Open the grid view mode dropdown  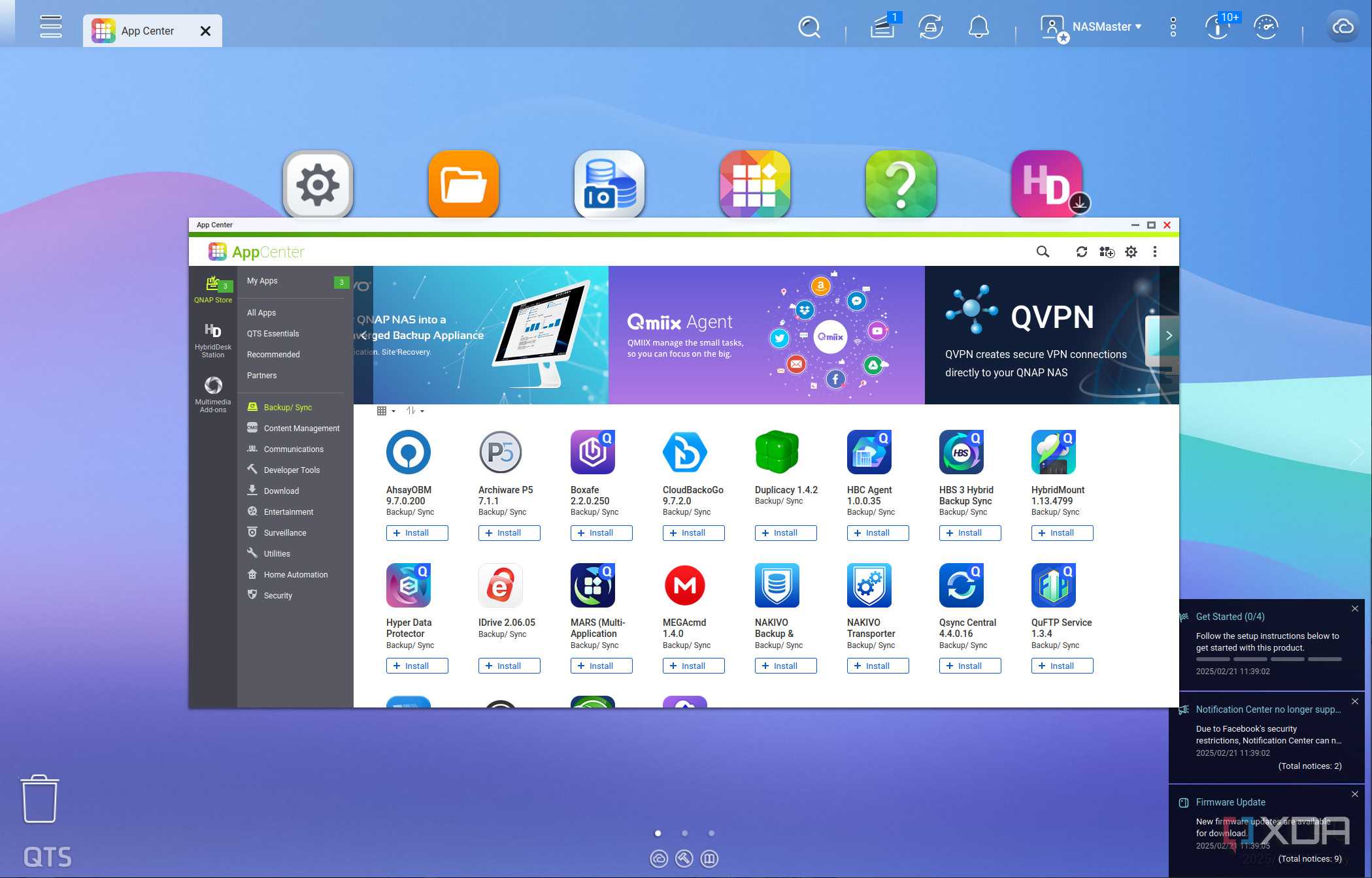point(386,411)
